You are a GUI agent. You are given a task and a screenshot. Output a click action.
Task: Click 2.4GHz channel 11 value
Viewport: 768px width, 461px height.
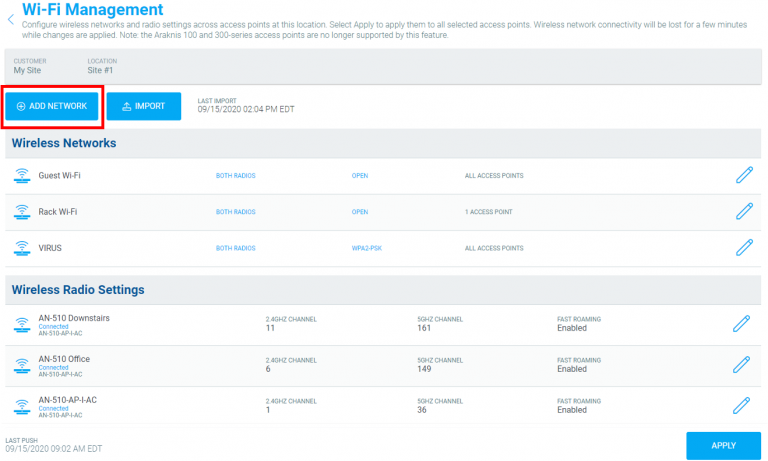(270, 328)
